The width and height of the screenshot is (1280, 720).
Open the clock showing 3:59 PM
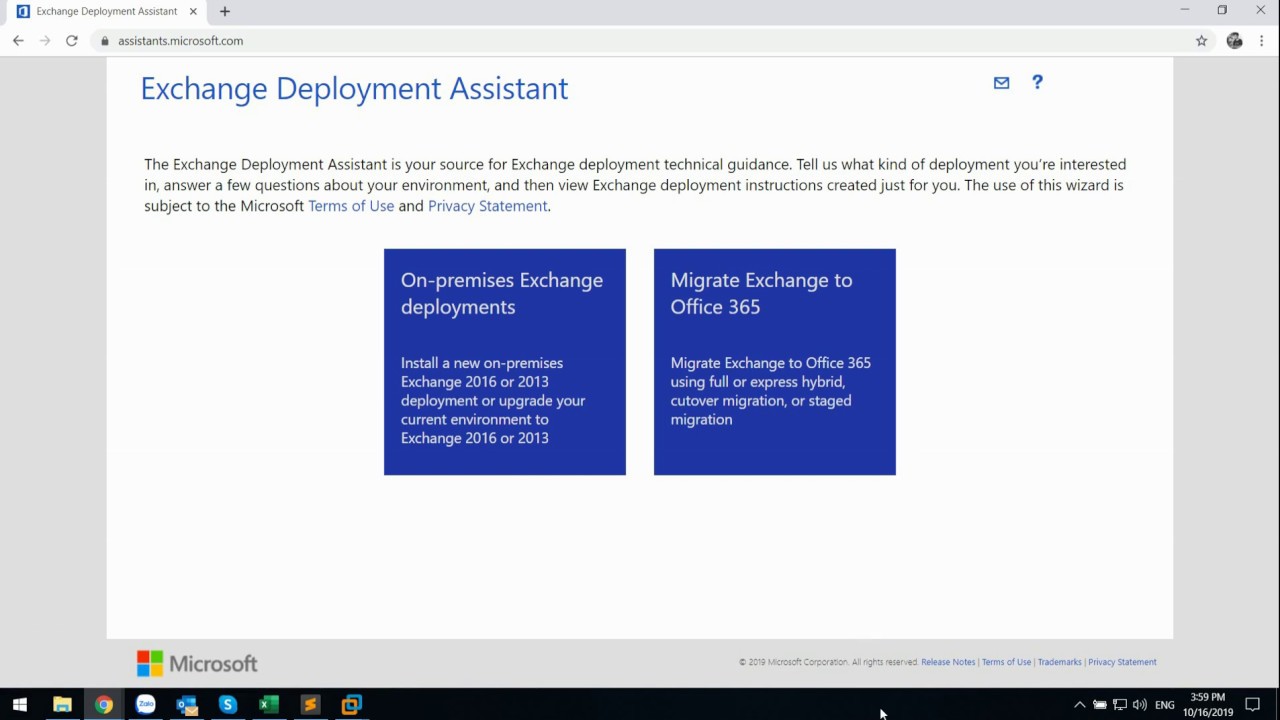click(1208, 705)
